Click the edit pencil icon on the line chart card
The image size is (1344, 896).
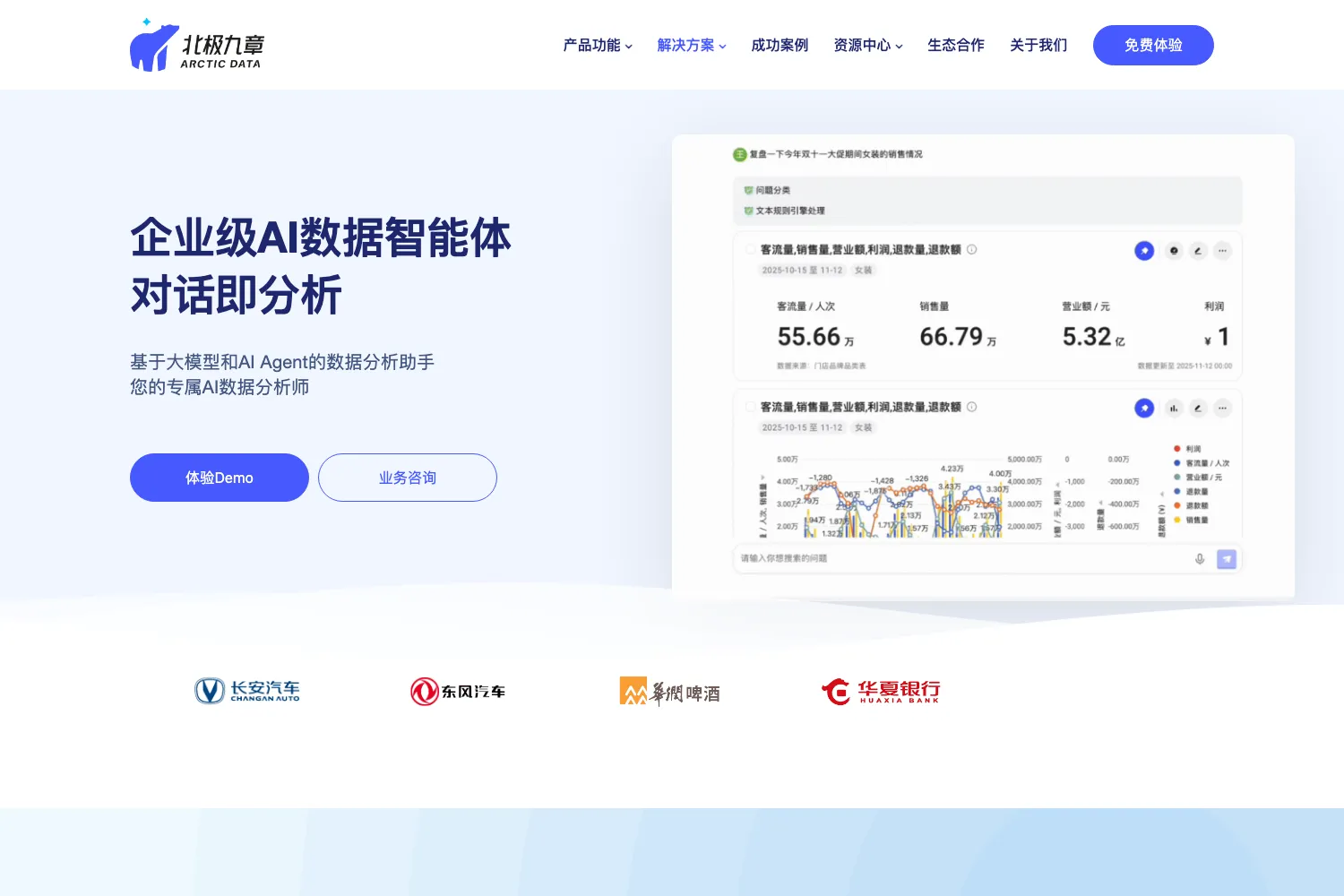pos(1198,409)
